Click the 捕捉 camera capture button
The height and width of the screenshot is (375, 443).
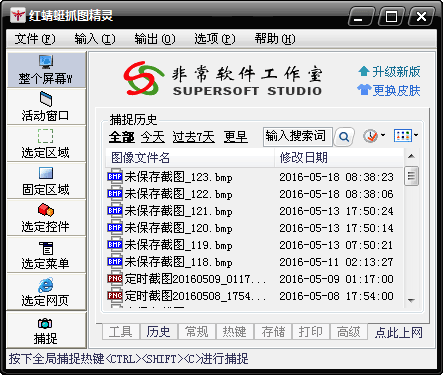click(46, 331)
